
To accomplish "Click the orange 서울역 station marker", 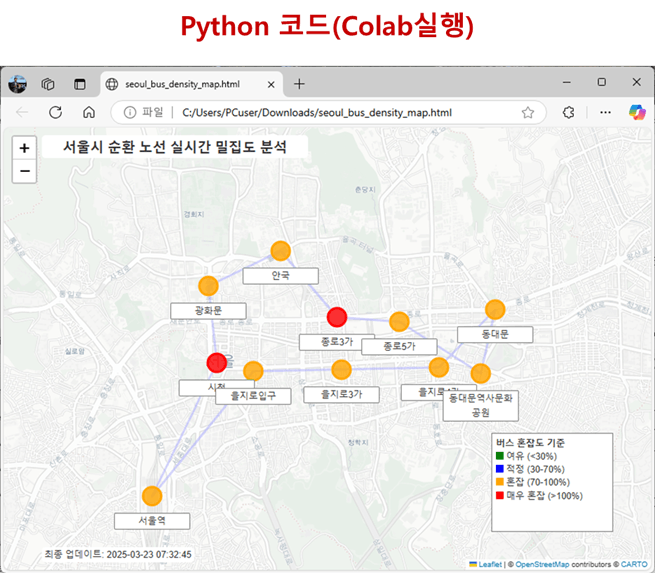I will [152, 496].
